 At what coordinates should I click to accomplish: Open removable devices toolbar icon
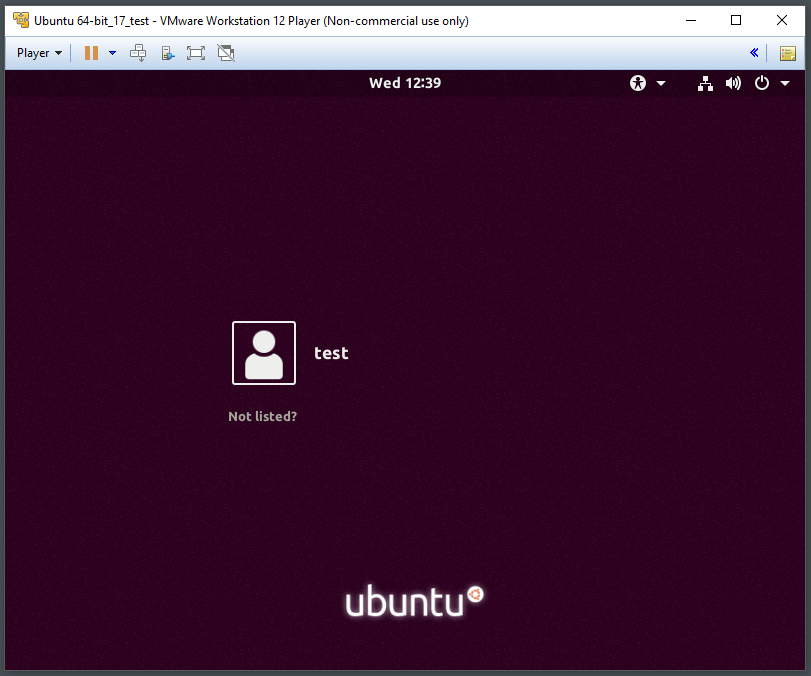coord(168,53)
